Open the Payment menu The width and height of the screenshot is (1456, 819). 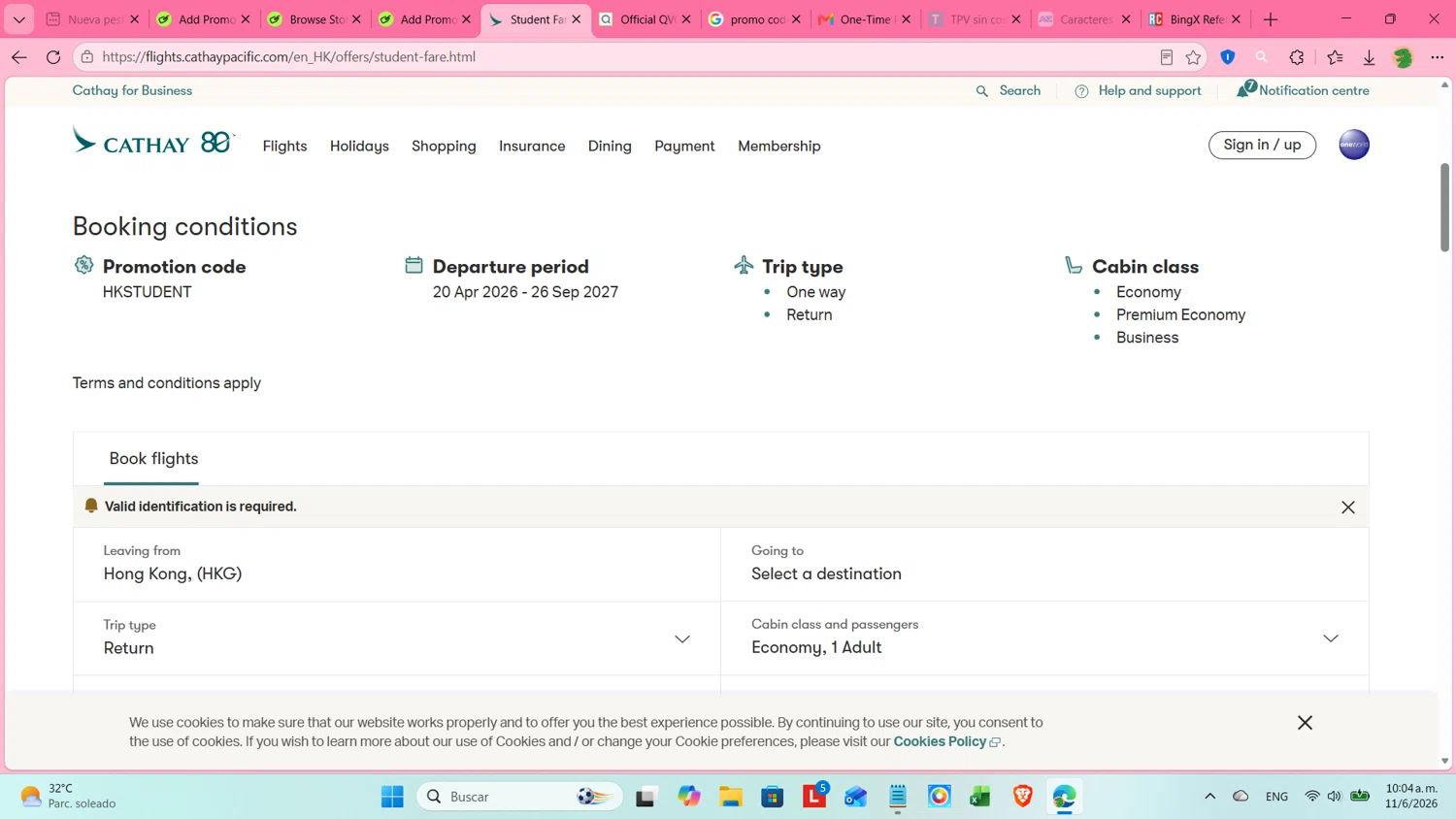click(x=684, y=146)
